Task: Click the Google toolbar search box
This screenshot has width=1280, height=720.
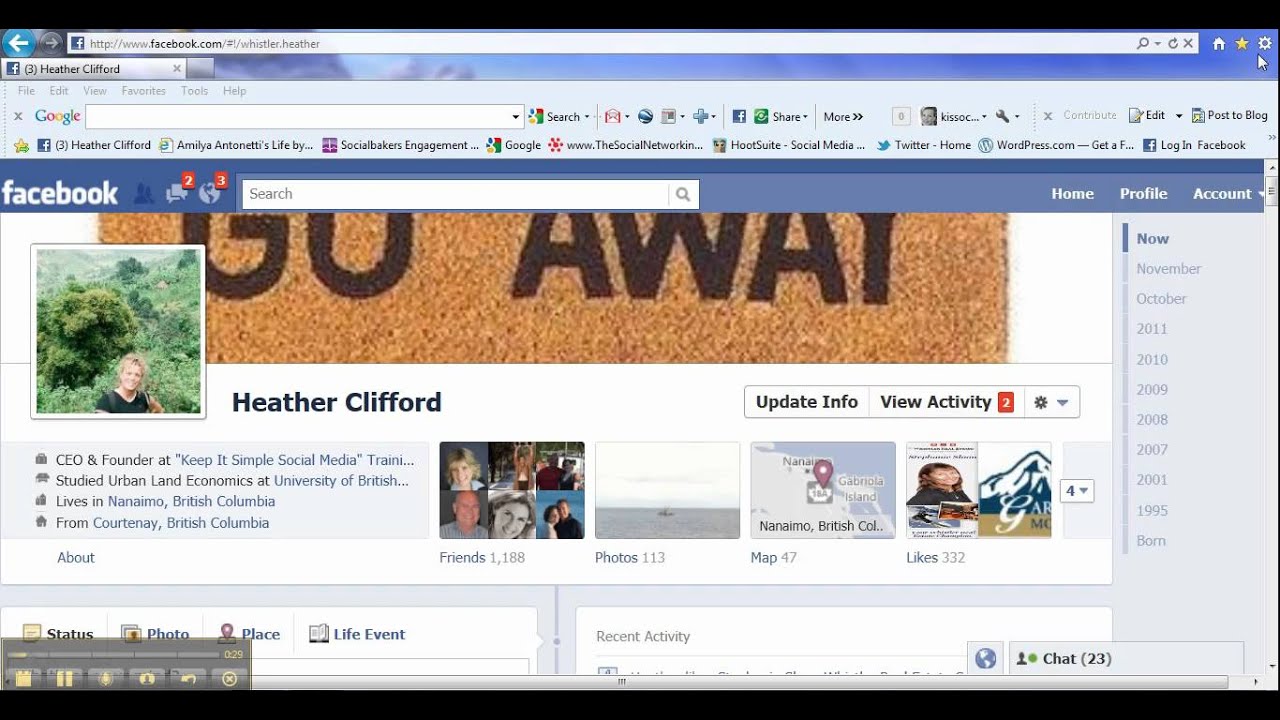Action: [298, 116]
